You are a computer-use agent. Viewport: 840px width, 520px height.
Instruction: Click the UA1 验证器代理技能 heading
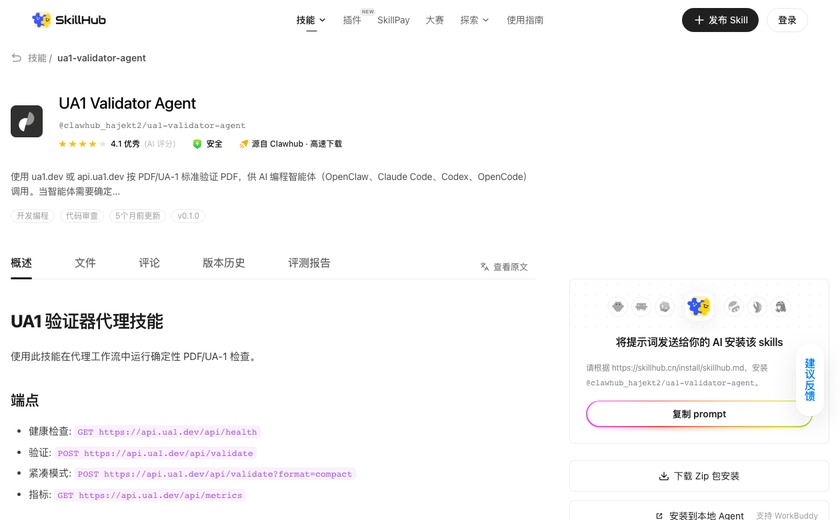point(87,321)
